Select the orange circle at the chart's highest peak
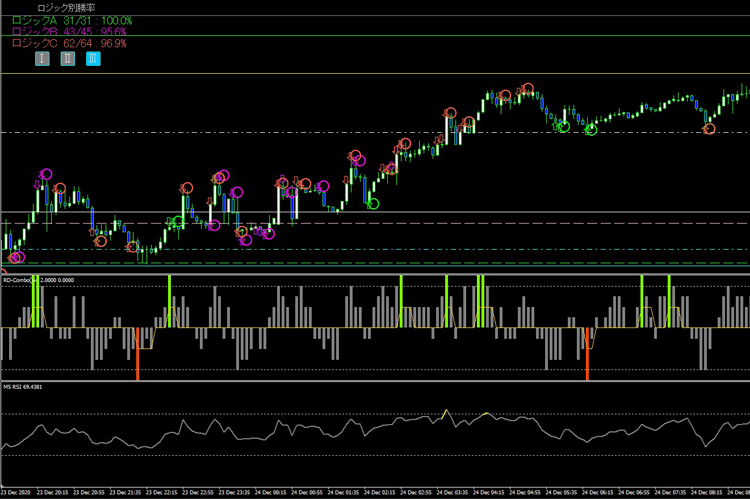750x500 pixels. click(x=528, y=88)
